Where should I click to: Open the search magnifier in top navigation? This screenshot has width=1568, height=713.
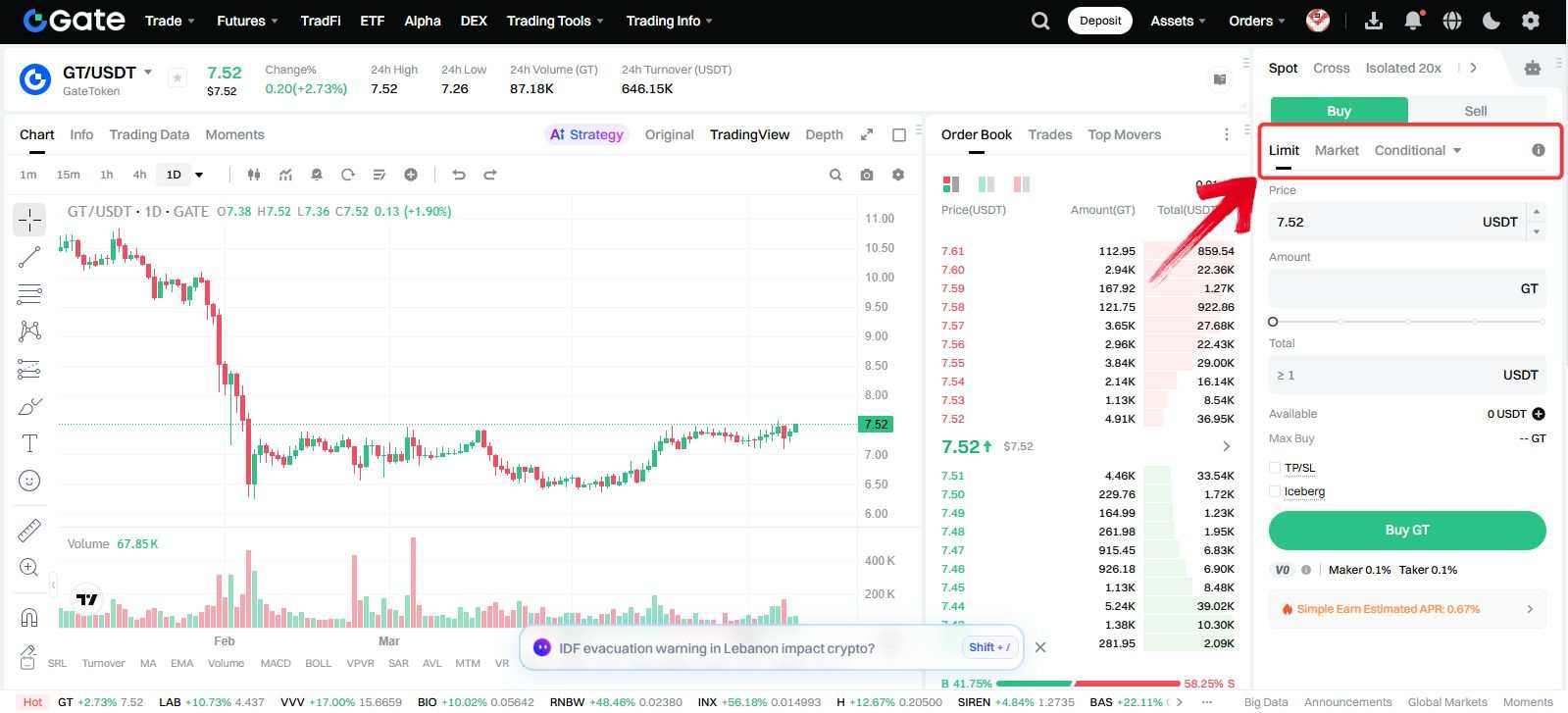click(1040, 21)
